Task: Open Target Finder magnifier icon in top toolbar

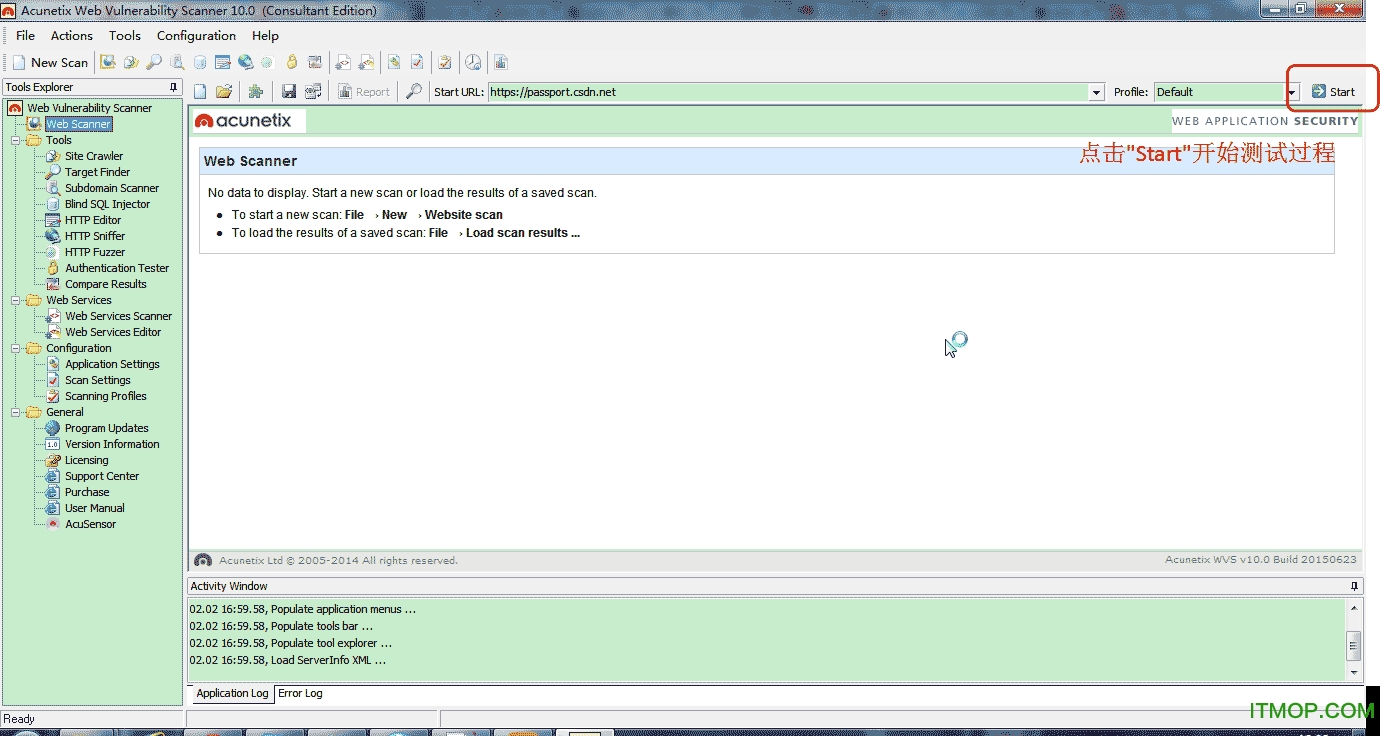Action: tap(153, 62)
